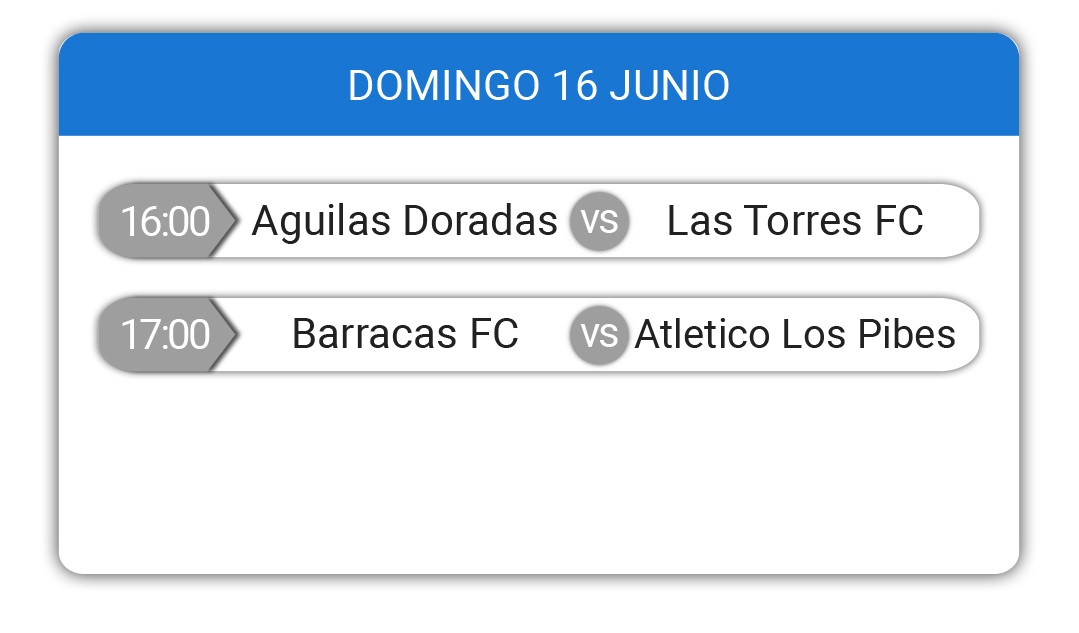Click the empty white area below the matches

(539, 475)
